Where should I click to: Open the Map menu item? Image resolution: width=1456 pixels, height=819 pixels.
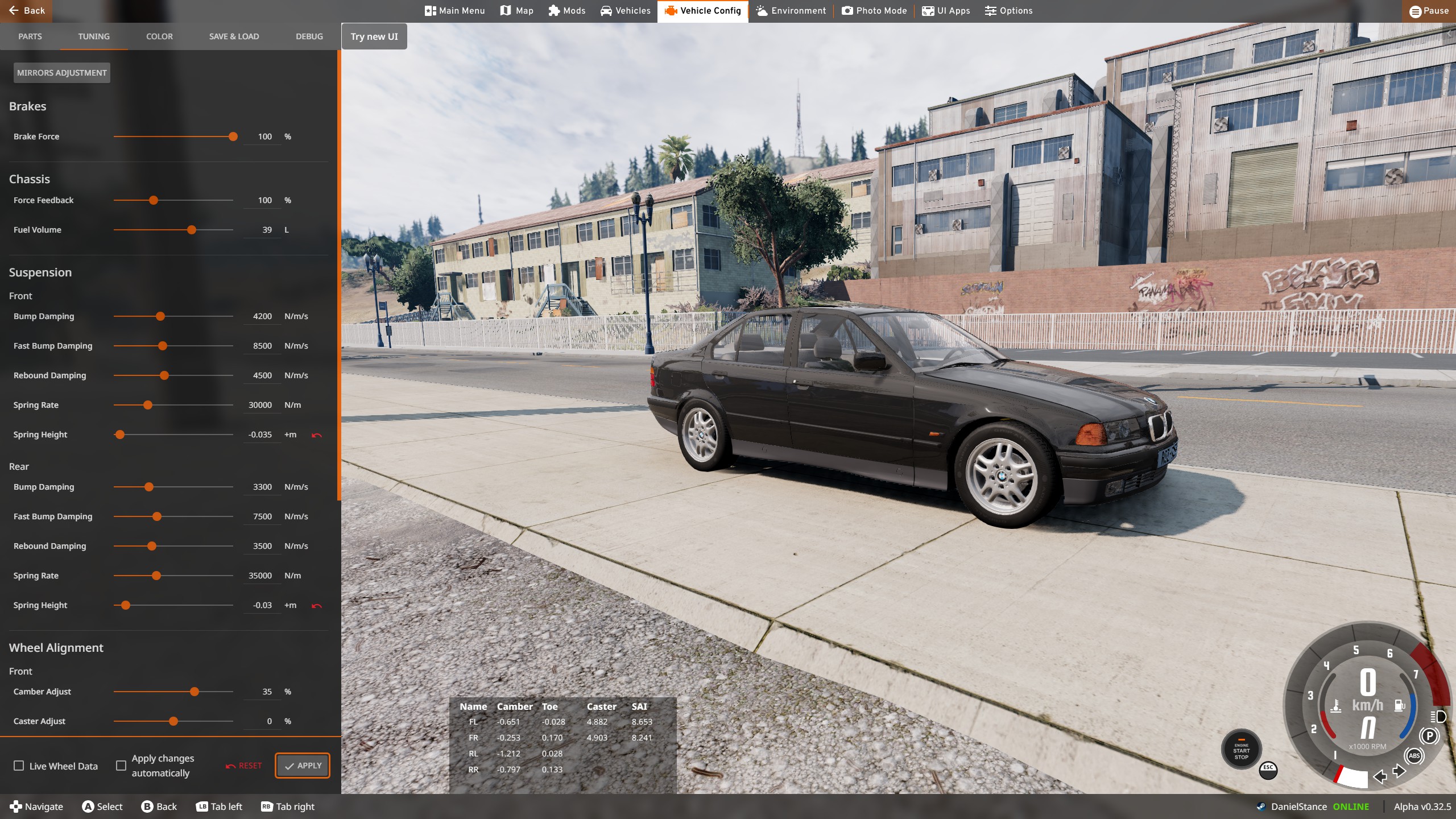[516, 11]
